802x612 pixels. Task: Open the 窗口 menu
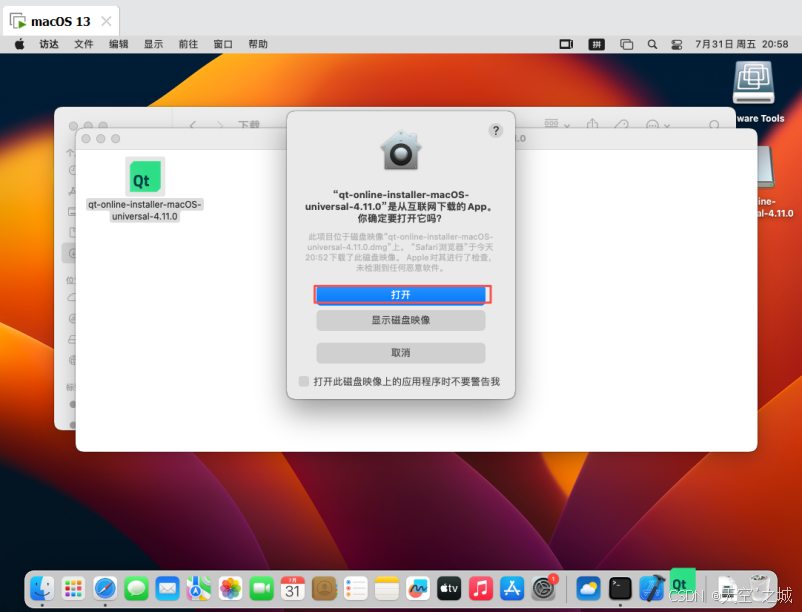pyautogui.click(x=223, y=44)
